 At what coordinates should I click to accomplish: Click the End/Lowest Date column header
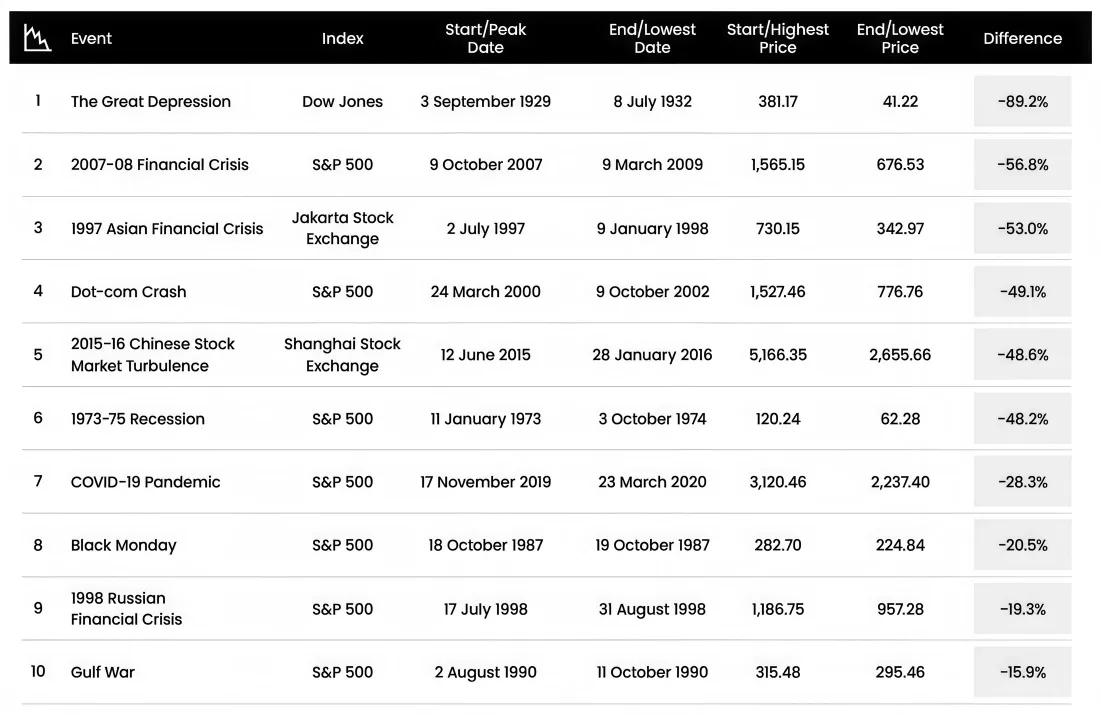pos(652,39)
